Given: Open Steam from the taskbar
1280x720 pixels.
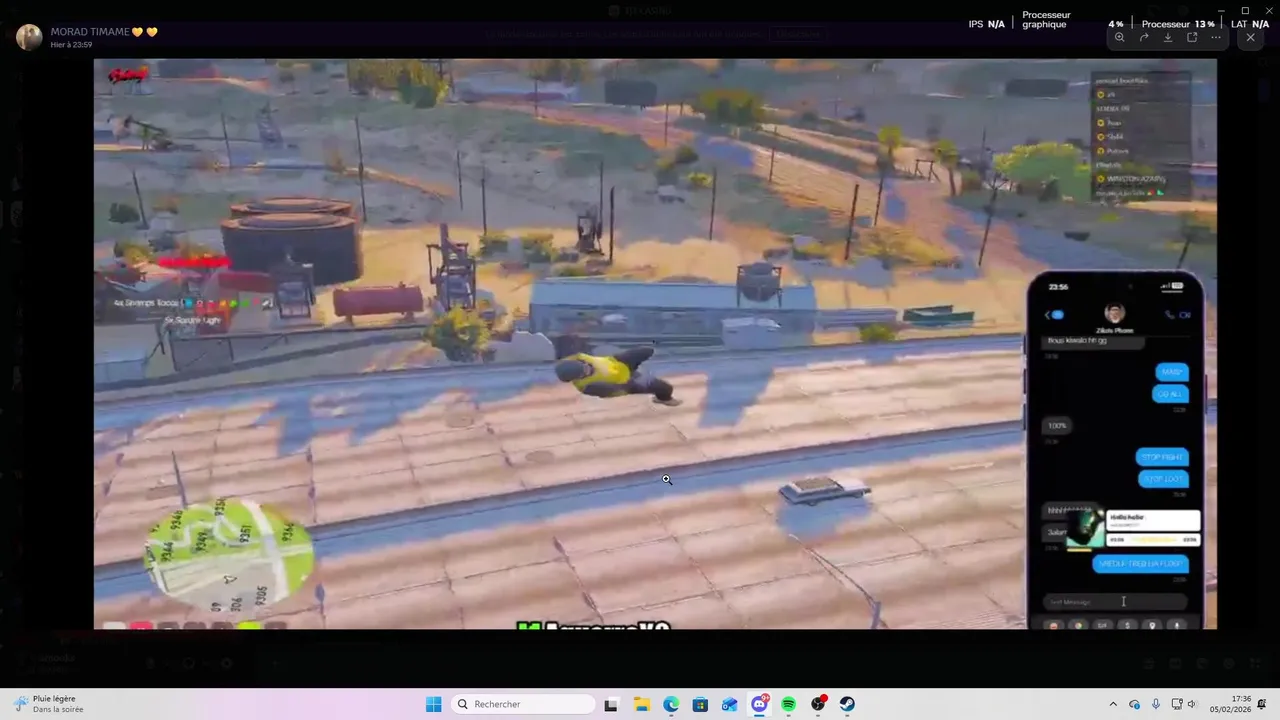Looking at the screenshot, I should tap(847, 704).
